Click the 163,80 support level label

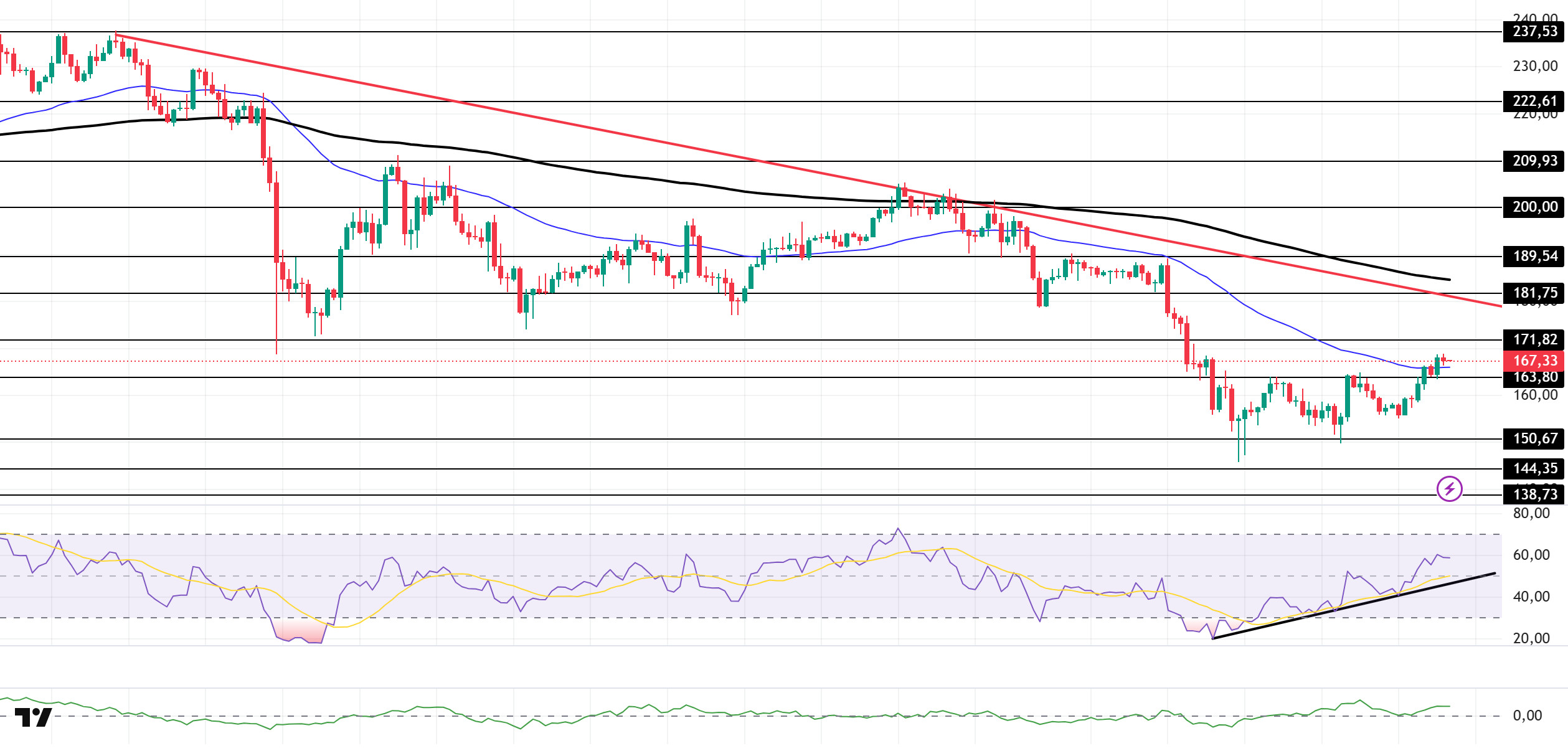click(x=1534, y=377)
